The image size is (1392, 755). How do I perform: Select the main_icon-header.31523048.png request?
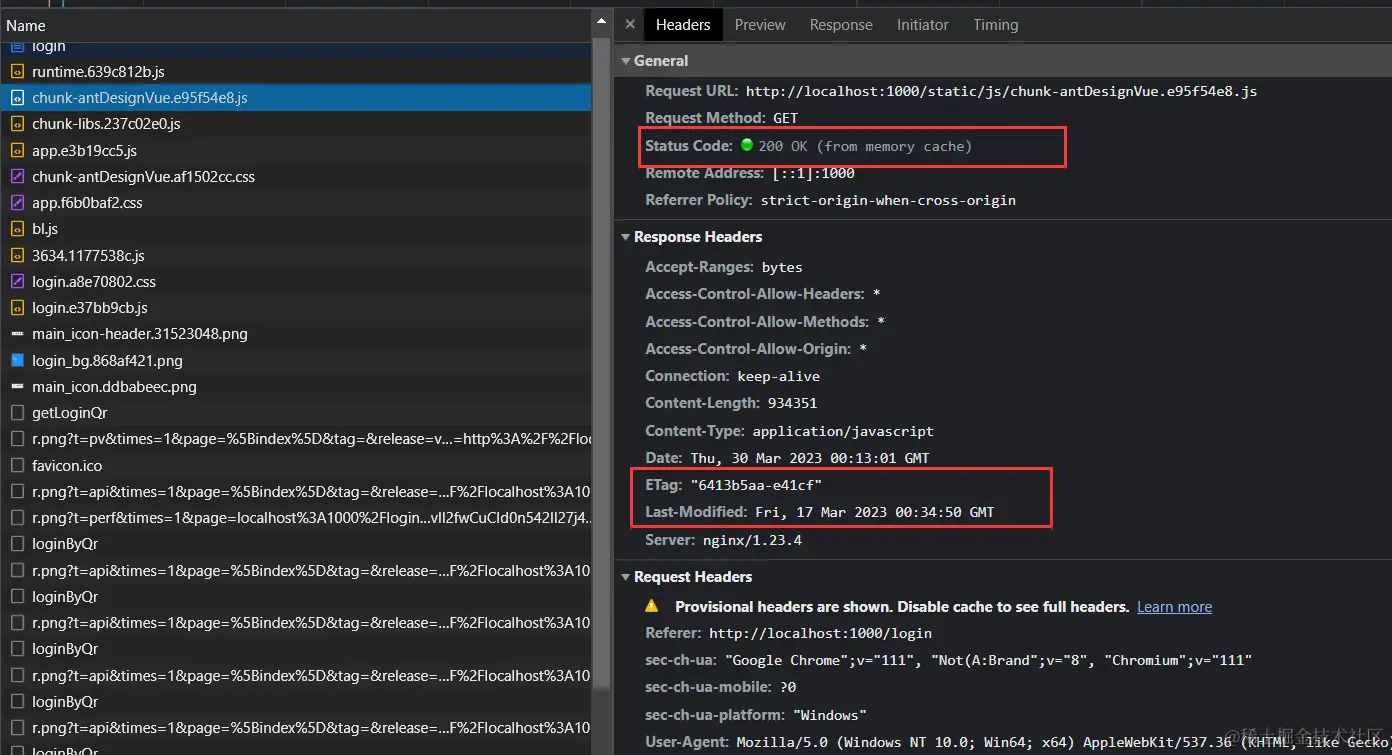(x=296, y=334)
